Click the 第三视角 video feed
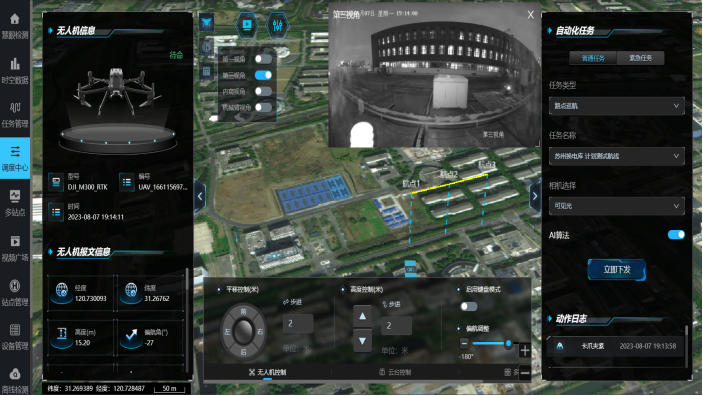The image size is (703, 396). tap(434, 75)
